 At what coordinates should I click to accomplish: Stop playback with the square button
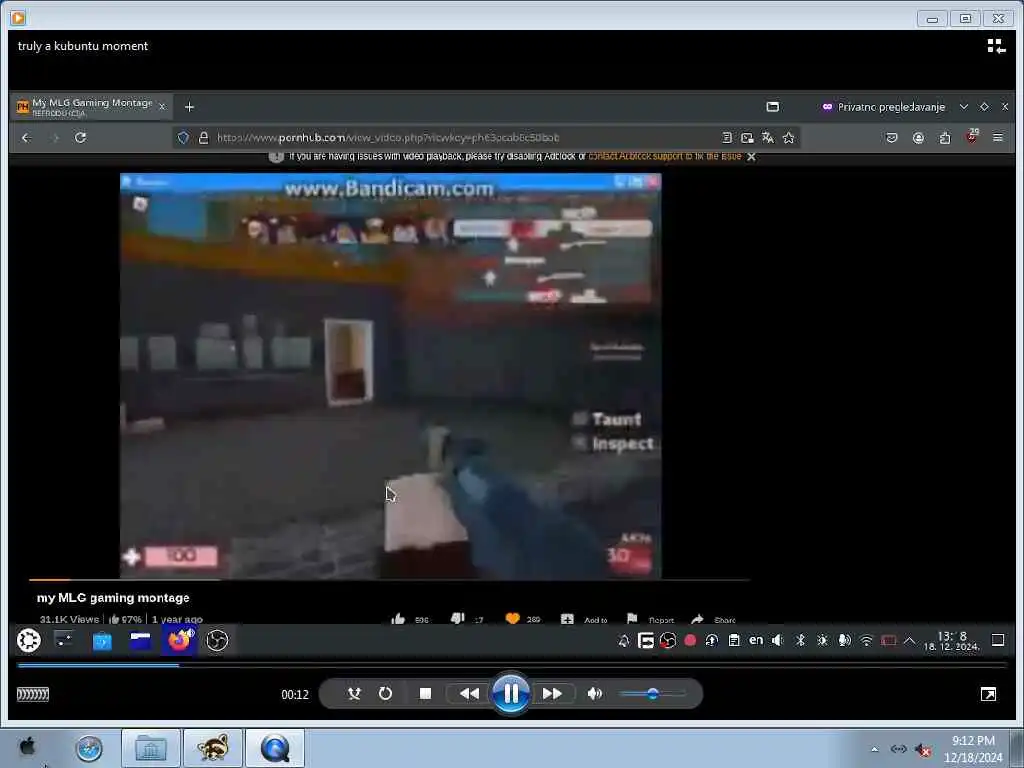425,694
